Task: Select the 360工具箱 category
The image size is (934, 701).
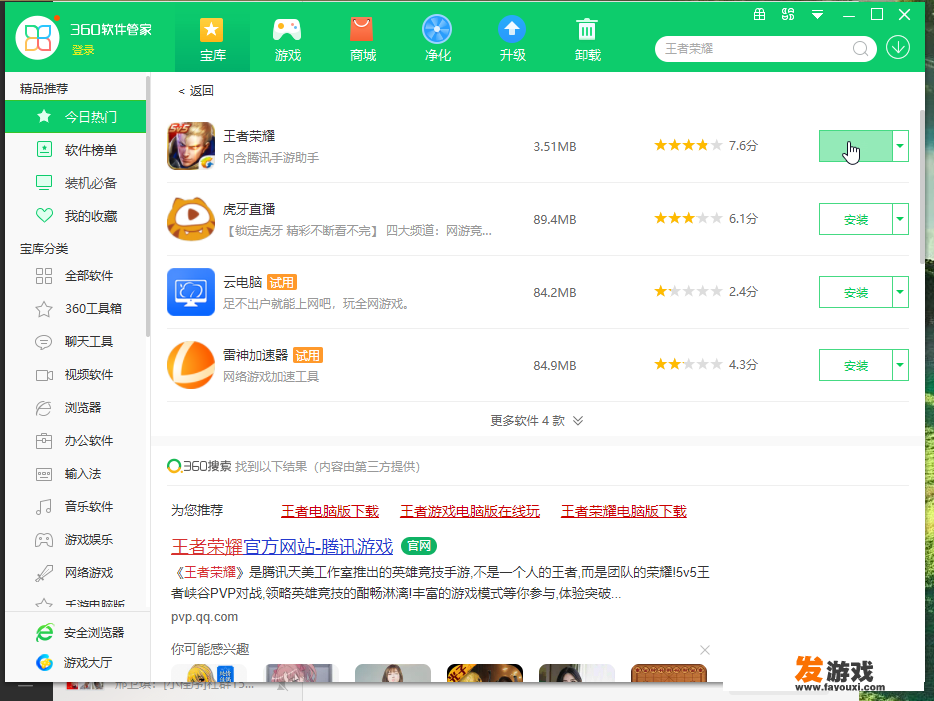Action: [76, 309]
